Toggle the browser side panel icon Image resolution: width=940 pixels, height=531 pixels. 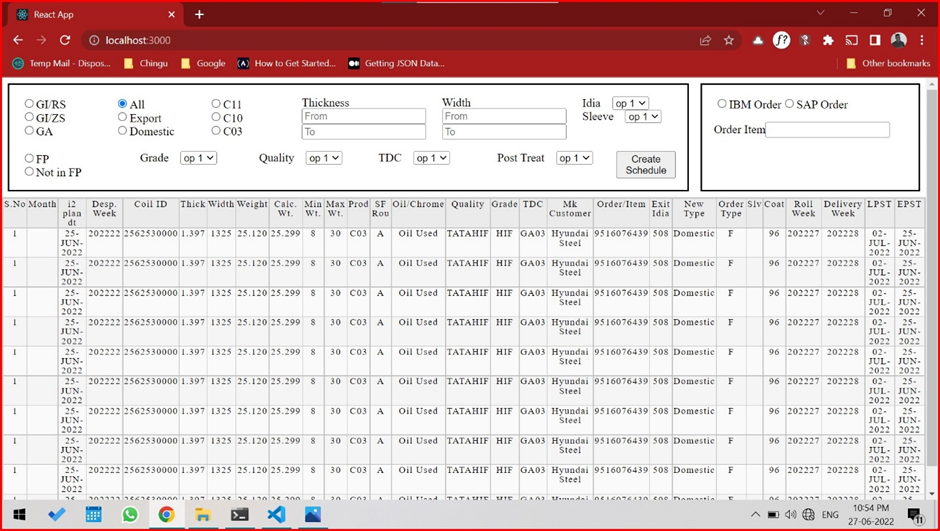point(875,40)
